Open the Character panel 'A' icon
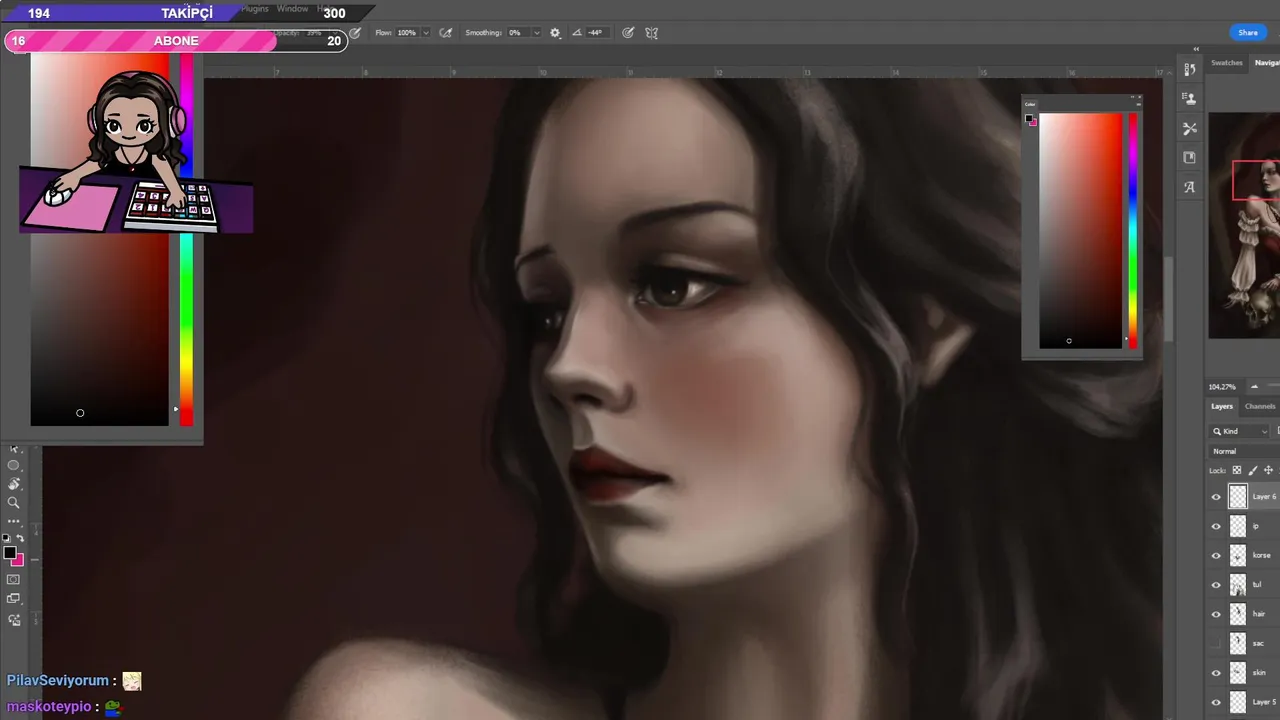The width and height of the screenshot is (1280, 720). click(x=1189, y=187)
